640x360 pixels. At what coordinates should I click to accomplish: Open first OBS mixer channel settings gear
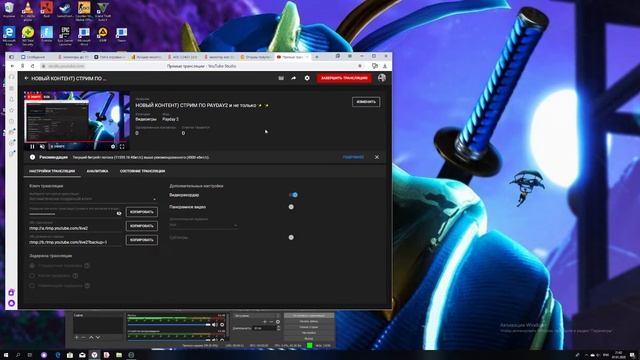click(222, 325)
